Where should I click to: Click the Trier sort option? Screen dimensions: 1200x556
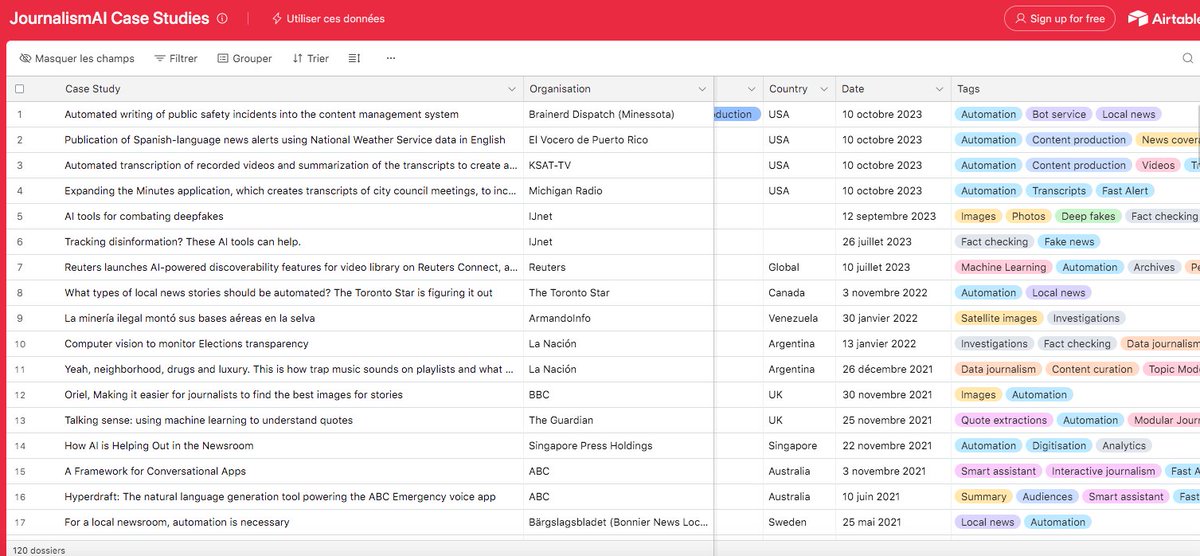coord(311,59)
